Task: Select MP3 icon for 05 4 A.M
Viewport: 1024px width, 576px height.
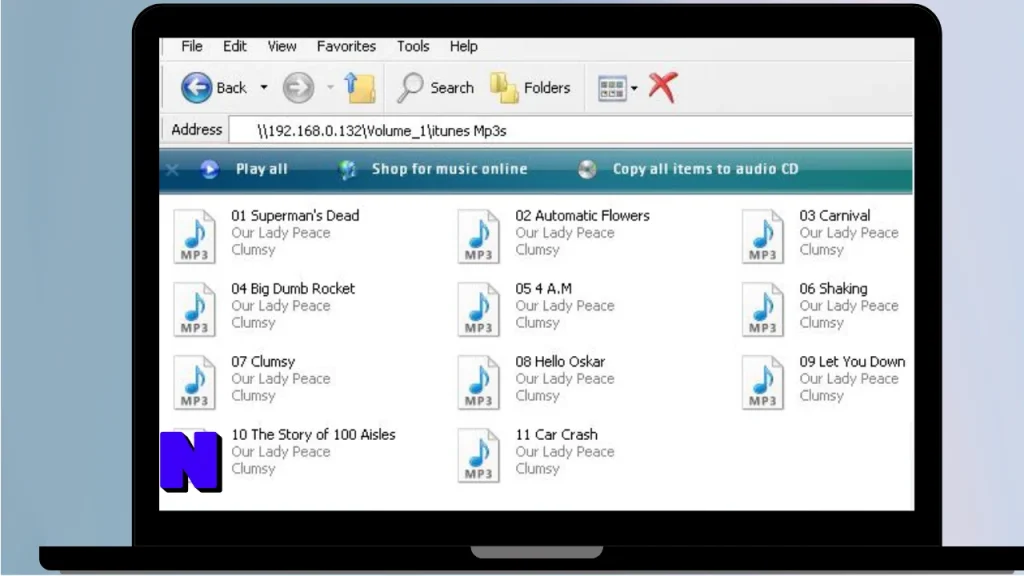Action: [x=479, y=310]
